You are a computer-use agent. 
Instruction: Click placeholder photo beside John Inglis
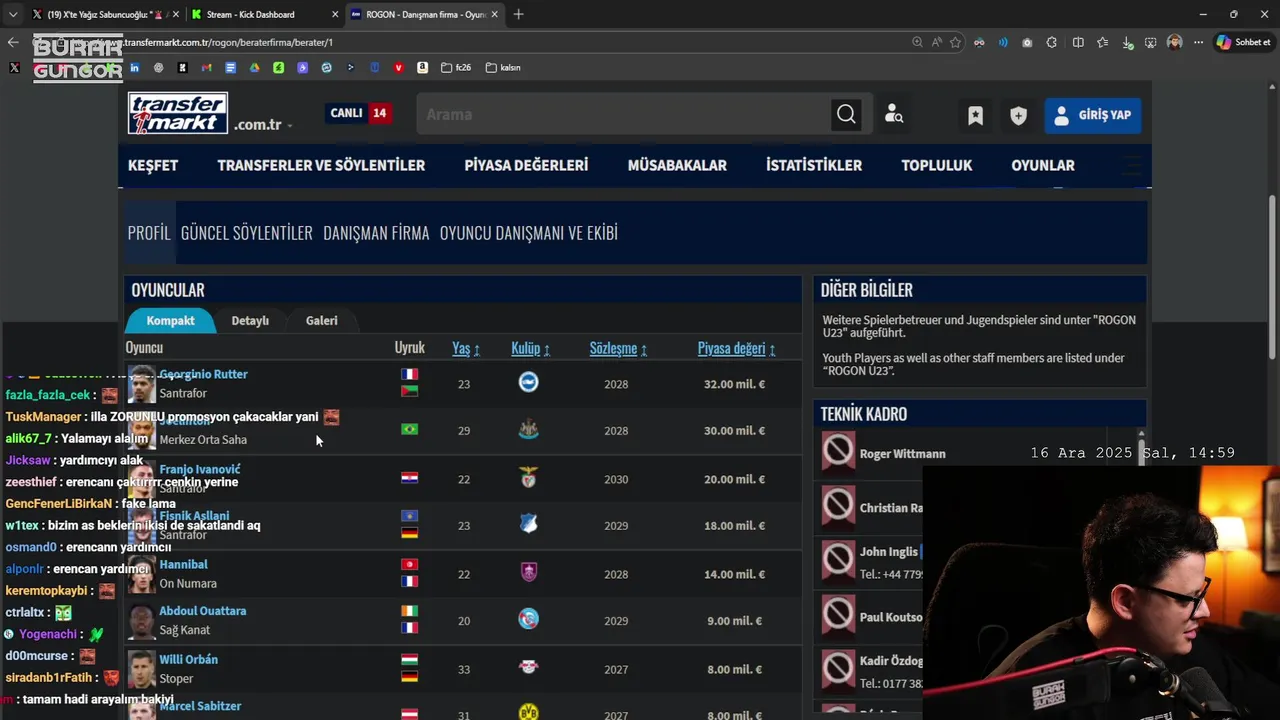[x=838, y=561]
